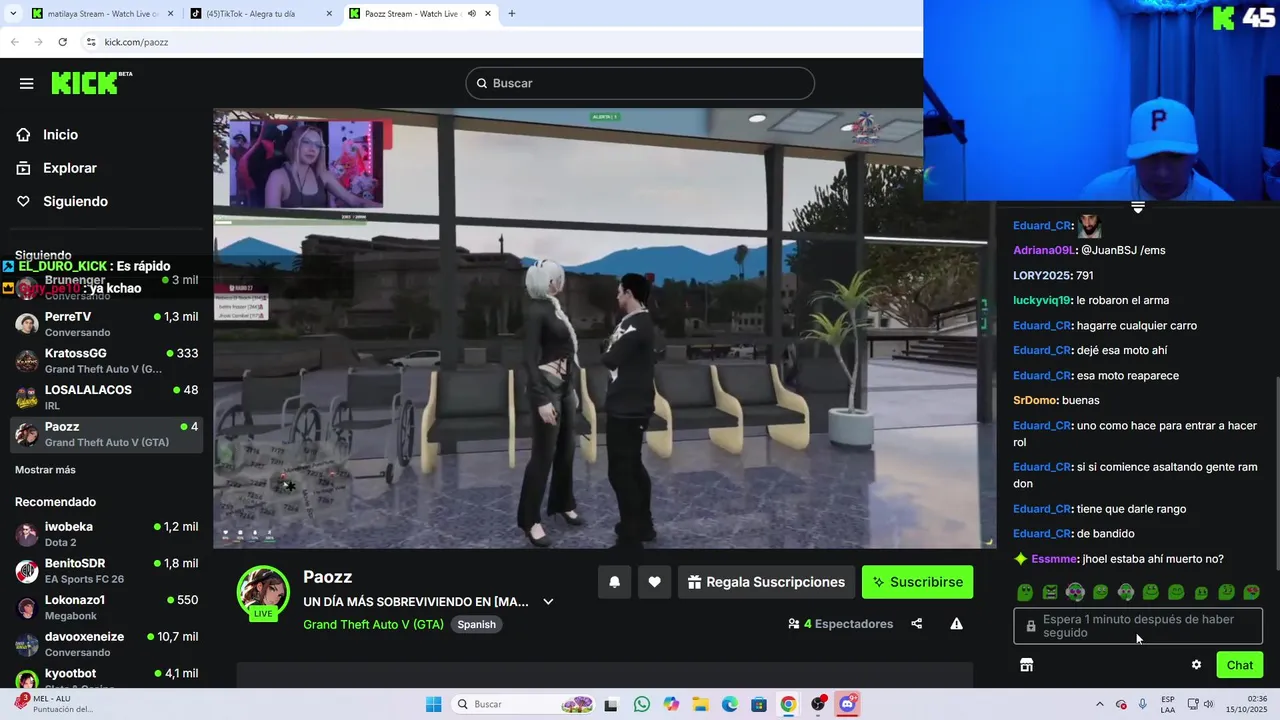The height and width of the screenshot is (720, 1280).
Task: Open the hamburger sidebar menu
Action: click(x=26, y=83)
